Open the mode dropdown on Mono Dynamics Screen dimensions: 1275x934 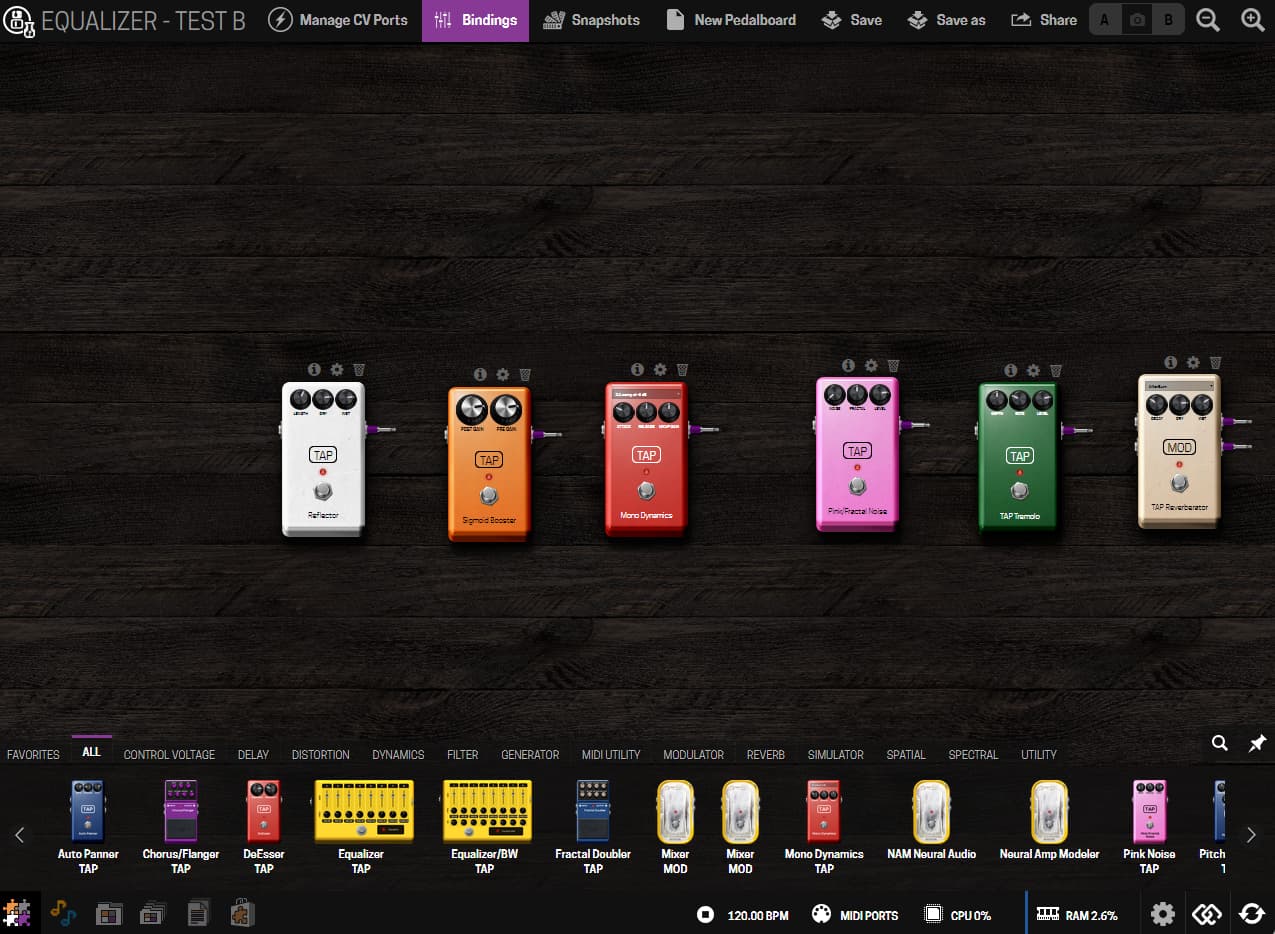pyautogui.click(x=646, y=394)
